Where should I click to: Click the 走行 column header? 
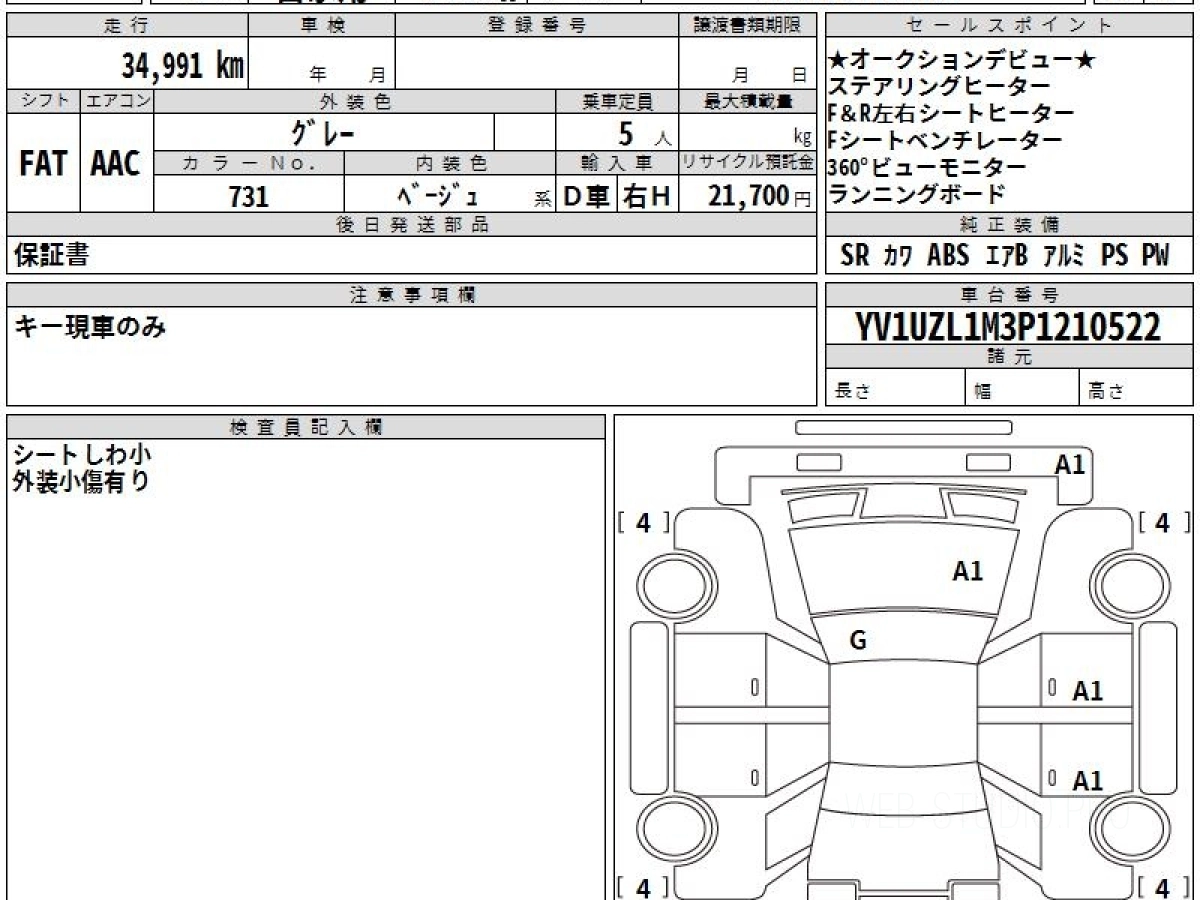(127, 27)
